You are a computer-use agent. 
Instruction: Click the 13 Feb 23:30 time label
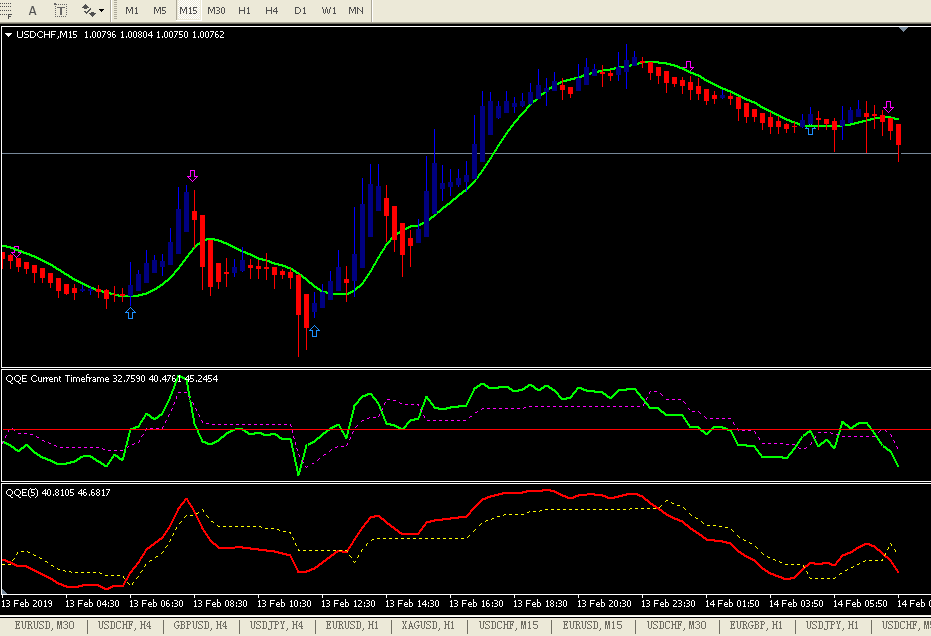[669, 603]
